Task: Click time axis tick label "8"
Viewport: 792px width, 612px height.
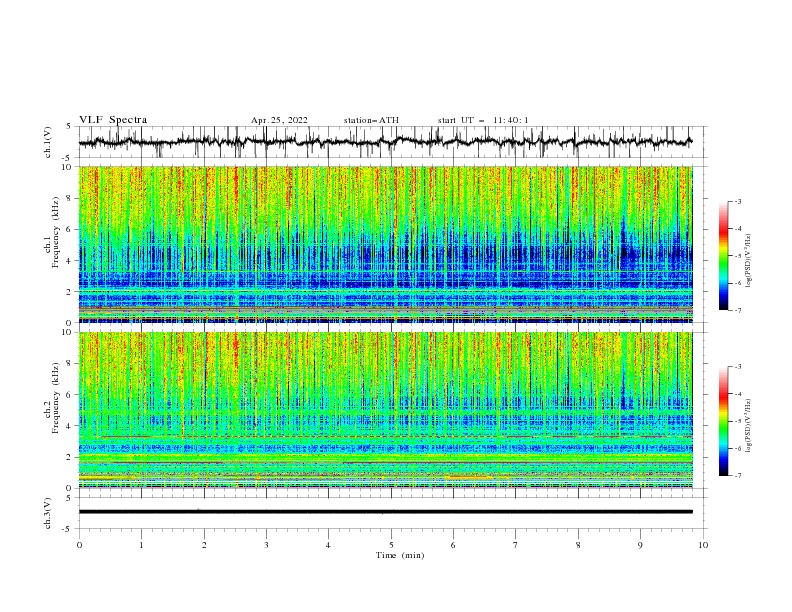Action: pos(578,545)
